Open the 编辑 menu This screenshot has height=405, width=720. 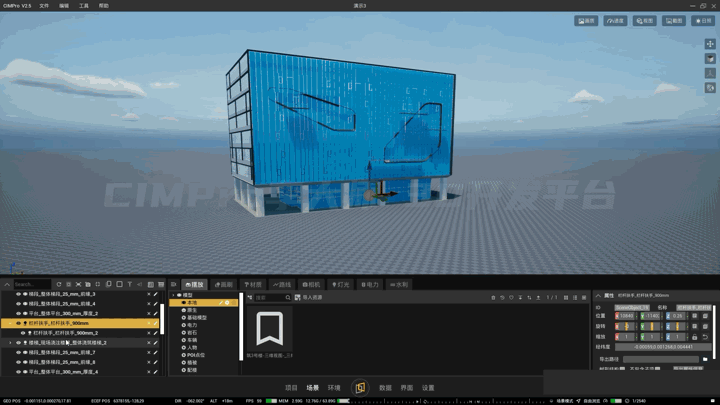64,6
